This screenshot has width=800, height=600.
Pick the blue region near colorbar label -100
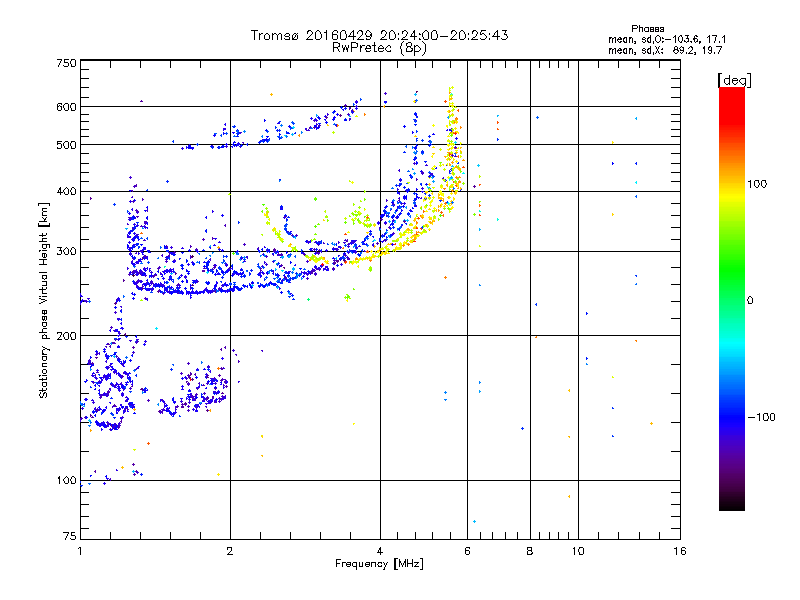(x=732, y=417)
